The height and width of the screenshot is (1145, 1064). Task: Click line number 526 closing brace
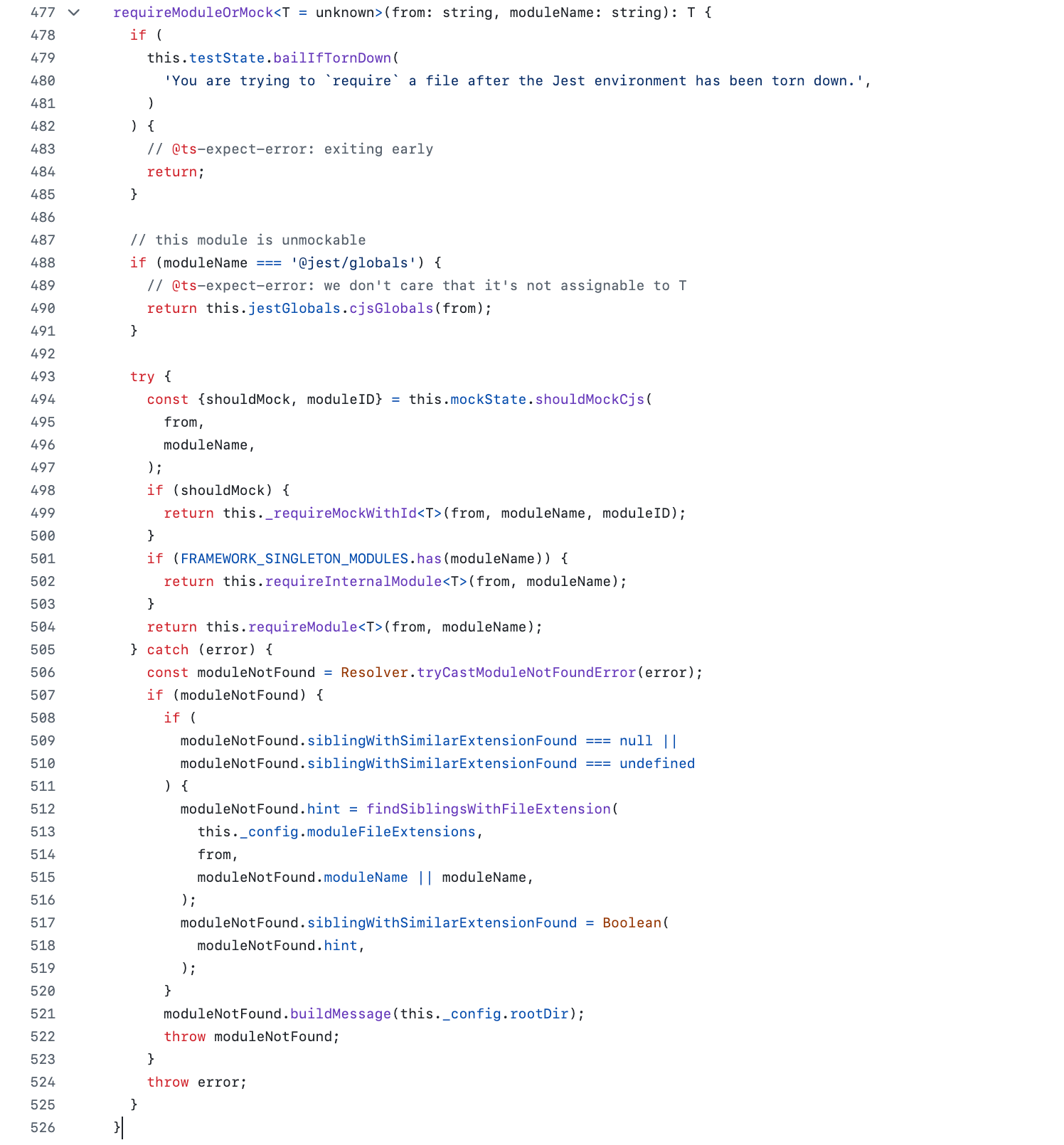[43, 1127]
